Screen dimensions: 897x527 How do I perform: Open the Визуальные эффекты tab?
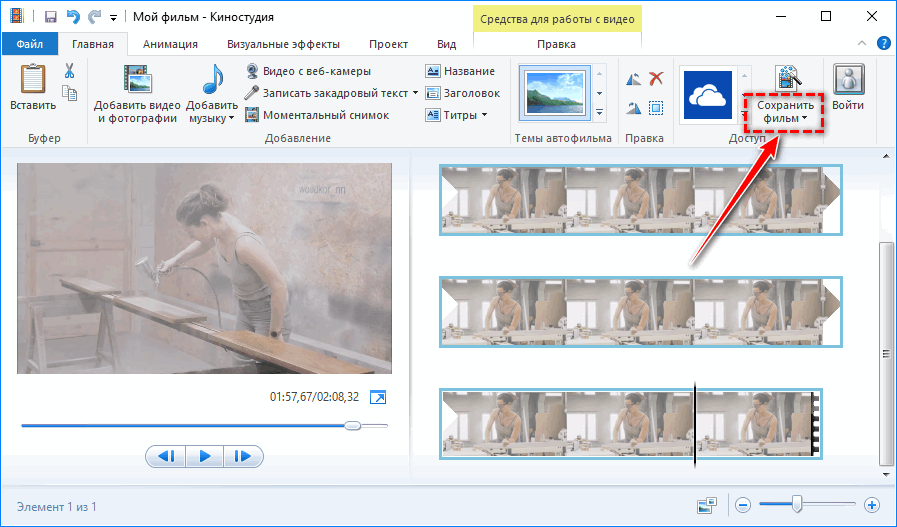click(x=283, y=44)
